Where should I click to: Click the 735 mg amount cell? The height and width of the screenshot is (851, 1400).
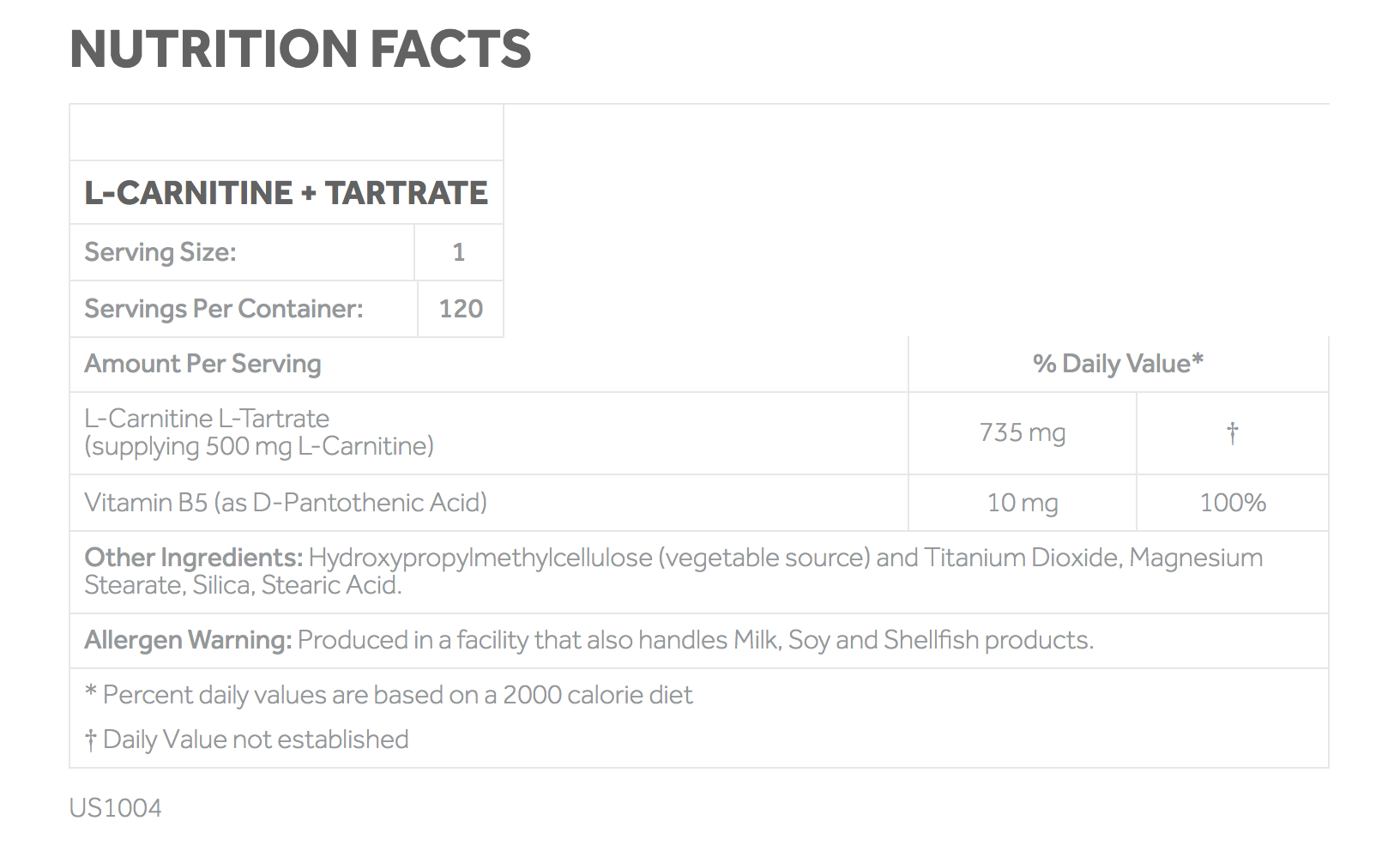1023,433
